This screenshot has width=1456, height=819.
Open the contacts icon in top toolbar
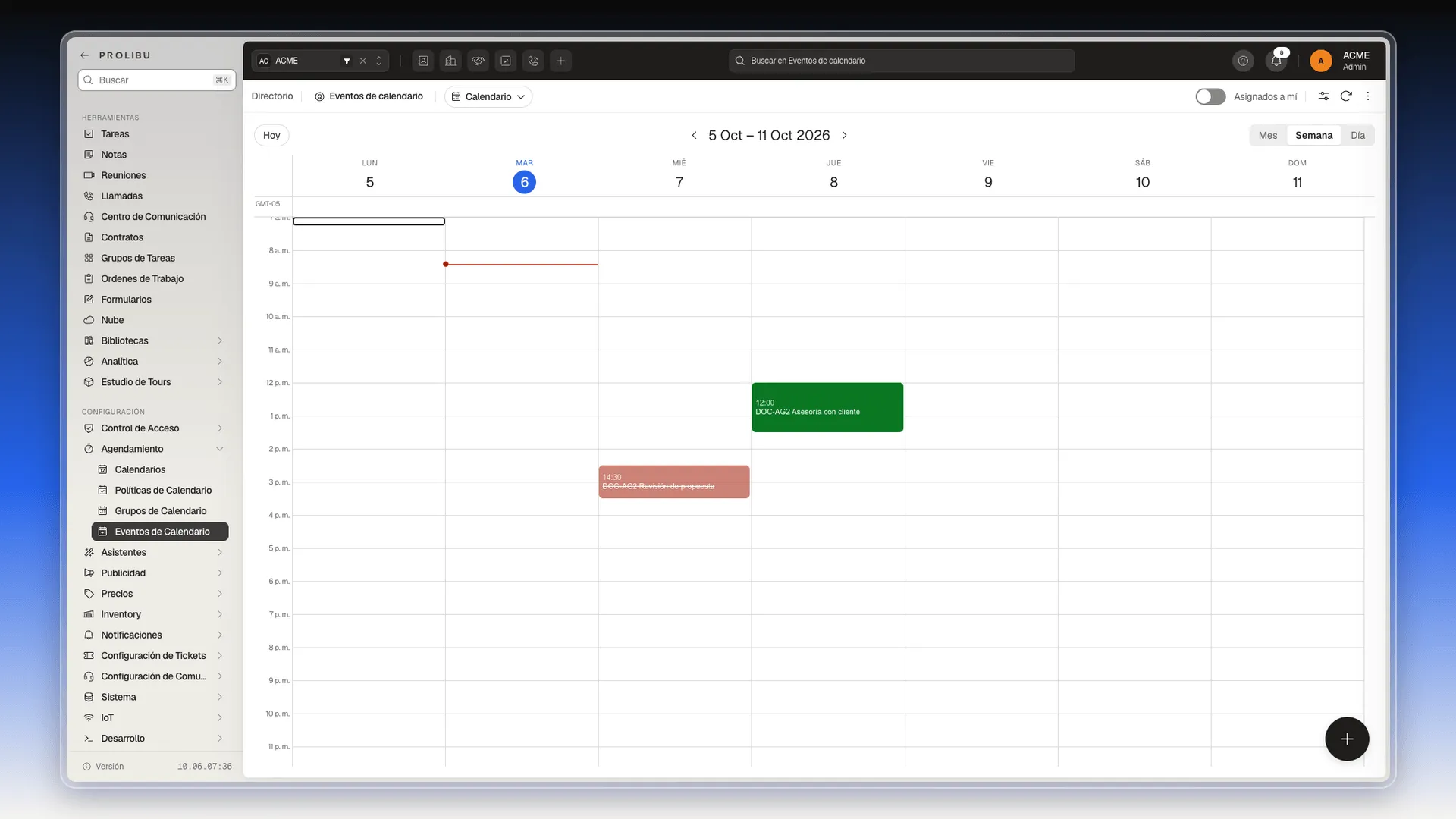[x=423, y=61]
